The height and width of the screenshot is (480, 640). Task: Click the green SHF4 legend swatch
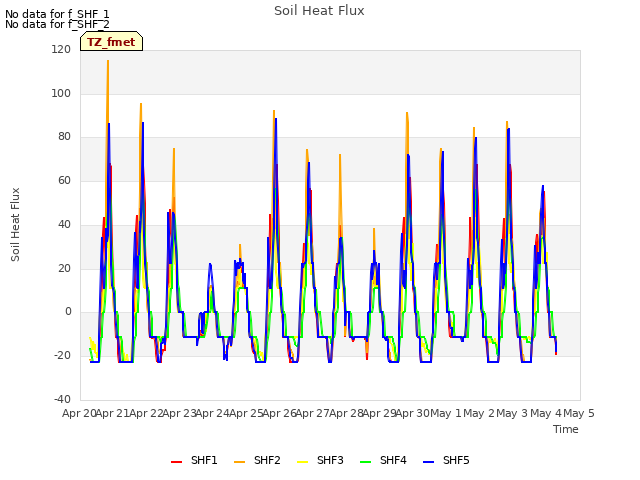pyautogui.click(x=366, y=462)
